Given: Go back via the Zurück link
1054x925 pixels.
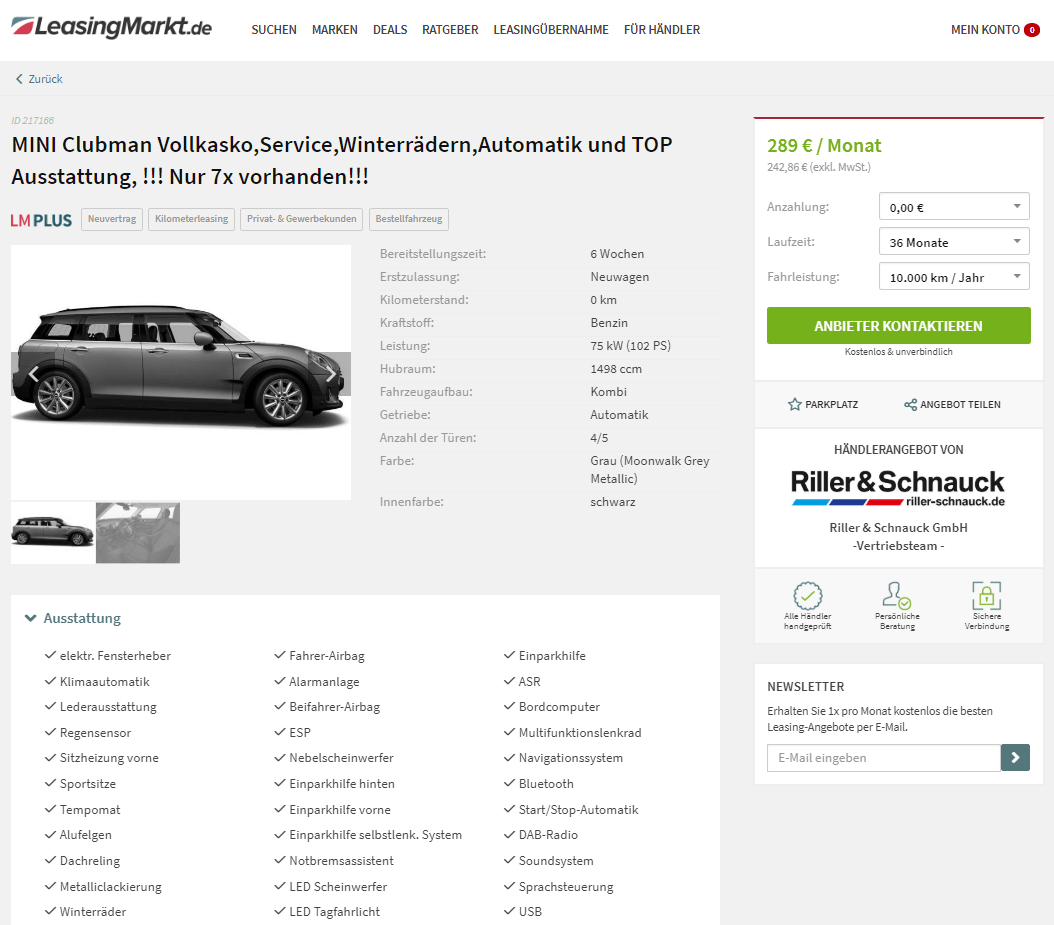Looking at the screenshot, I should click(39, 79).
